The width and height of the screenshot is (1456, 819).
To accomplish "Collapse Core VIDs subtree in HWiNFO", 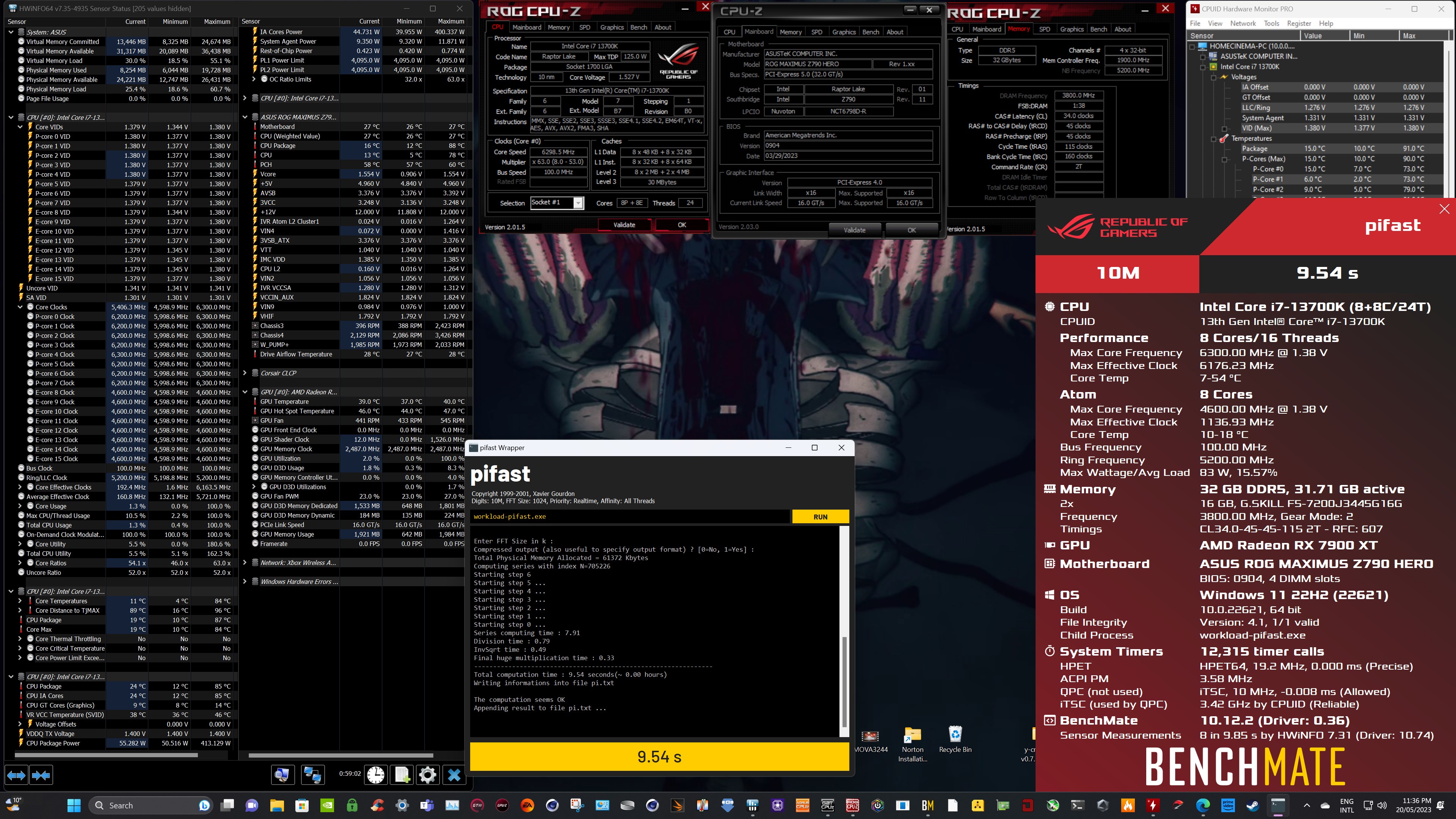I will tap(20, 127).
